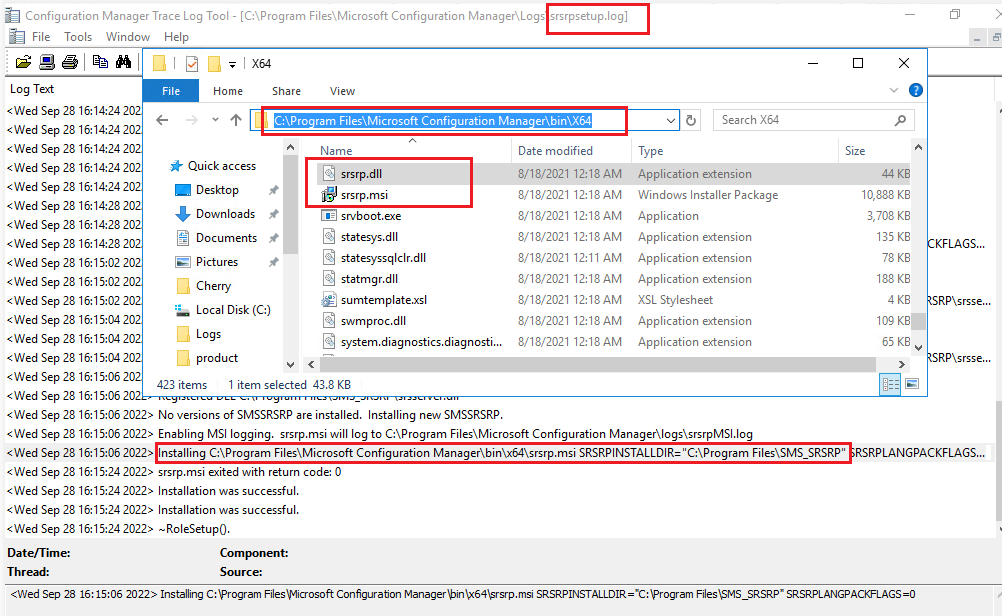Viewport: 1002px width, 616px height.
Task: Click the Open log file toolbar icon
Action: tap(24, 62)
